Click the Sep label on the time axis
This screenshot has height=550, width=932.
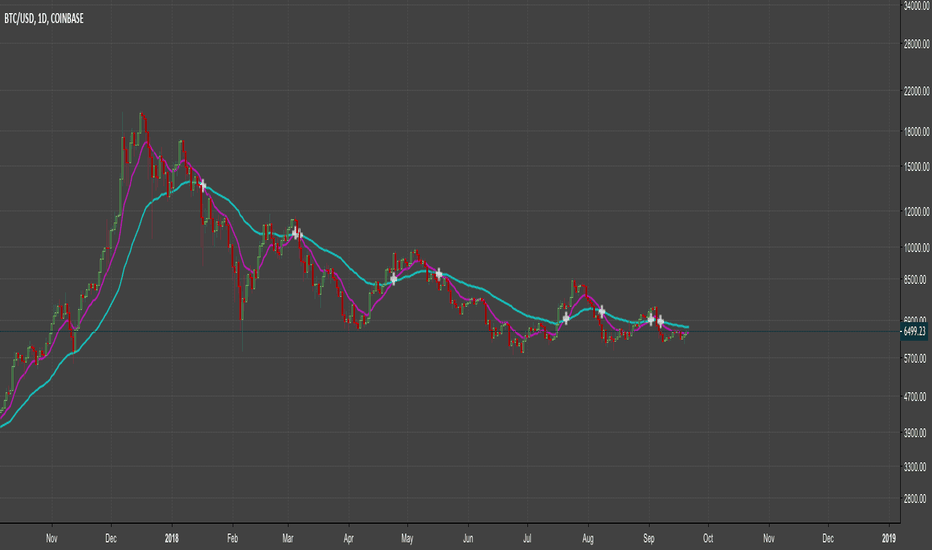point(648,539)
